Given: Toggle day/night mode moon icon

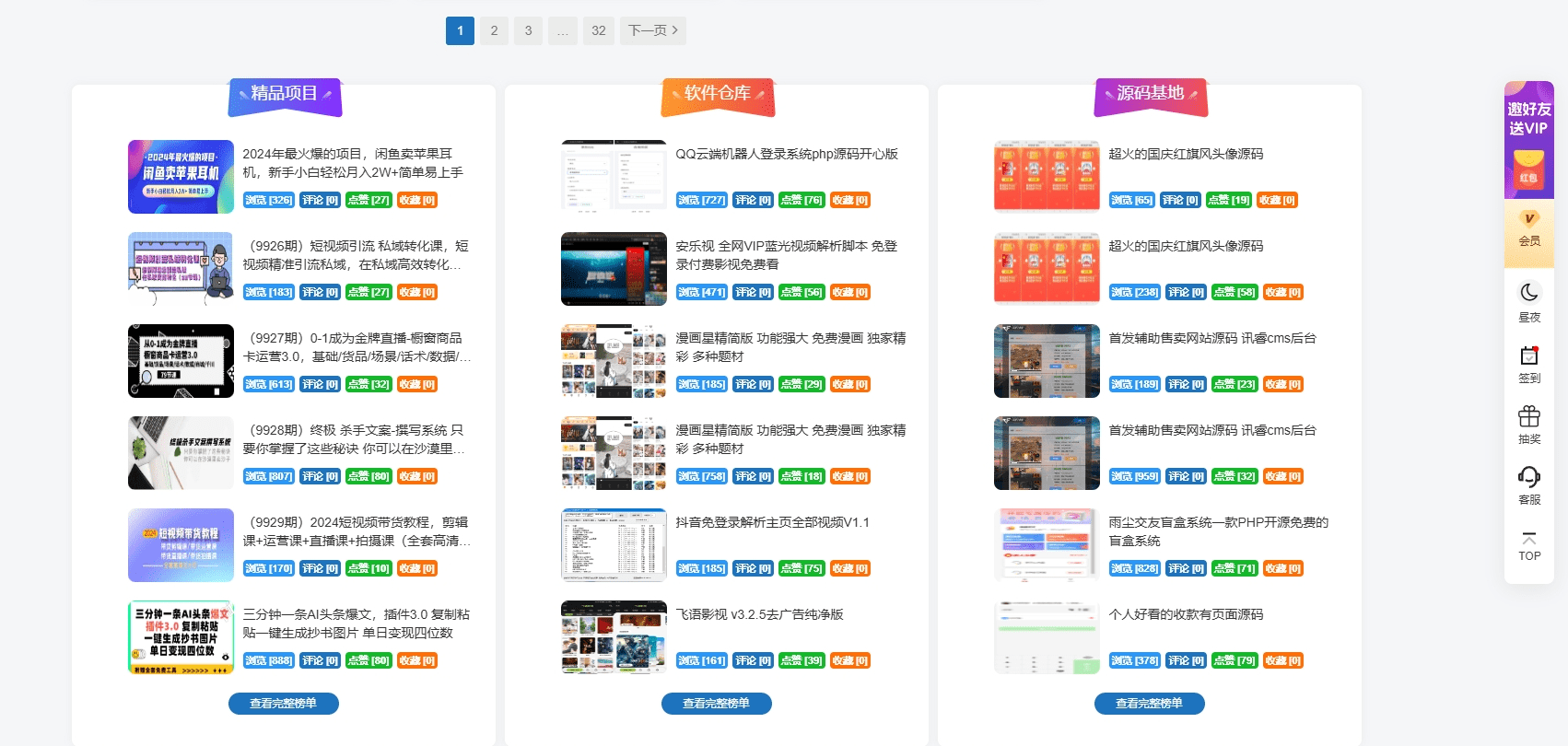Looking at the screenshot, I should click(1528, 293).
